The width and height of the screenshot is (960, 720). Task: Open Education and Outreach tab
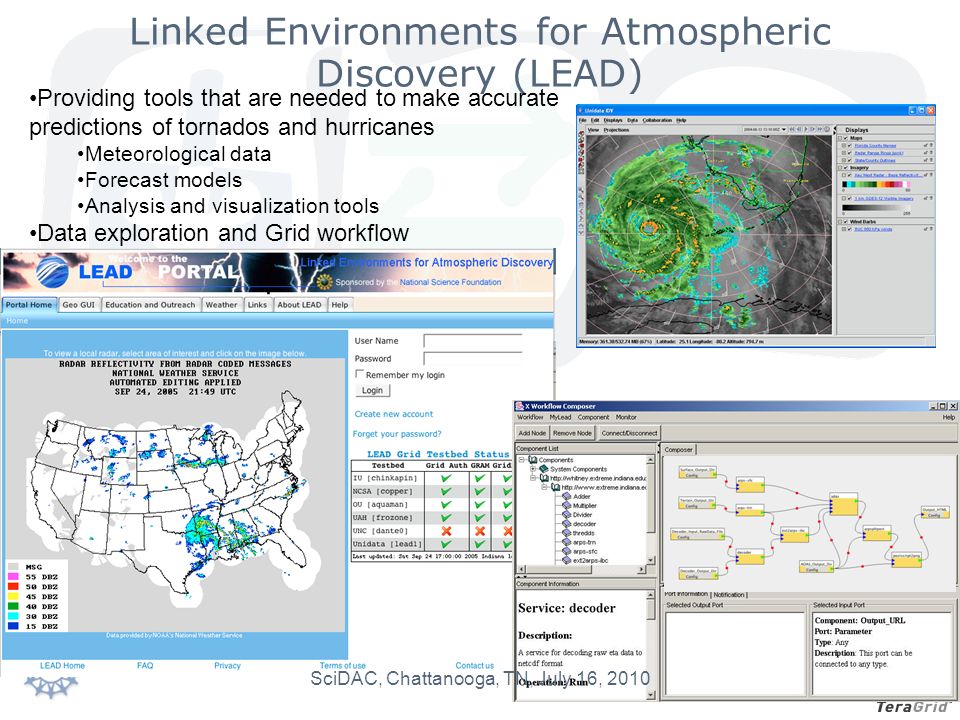click(x=150, y=305)
